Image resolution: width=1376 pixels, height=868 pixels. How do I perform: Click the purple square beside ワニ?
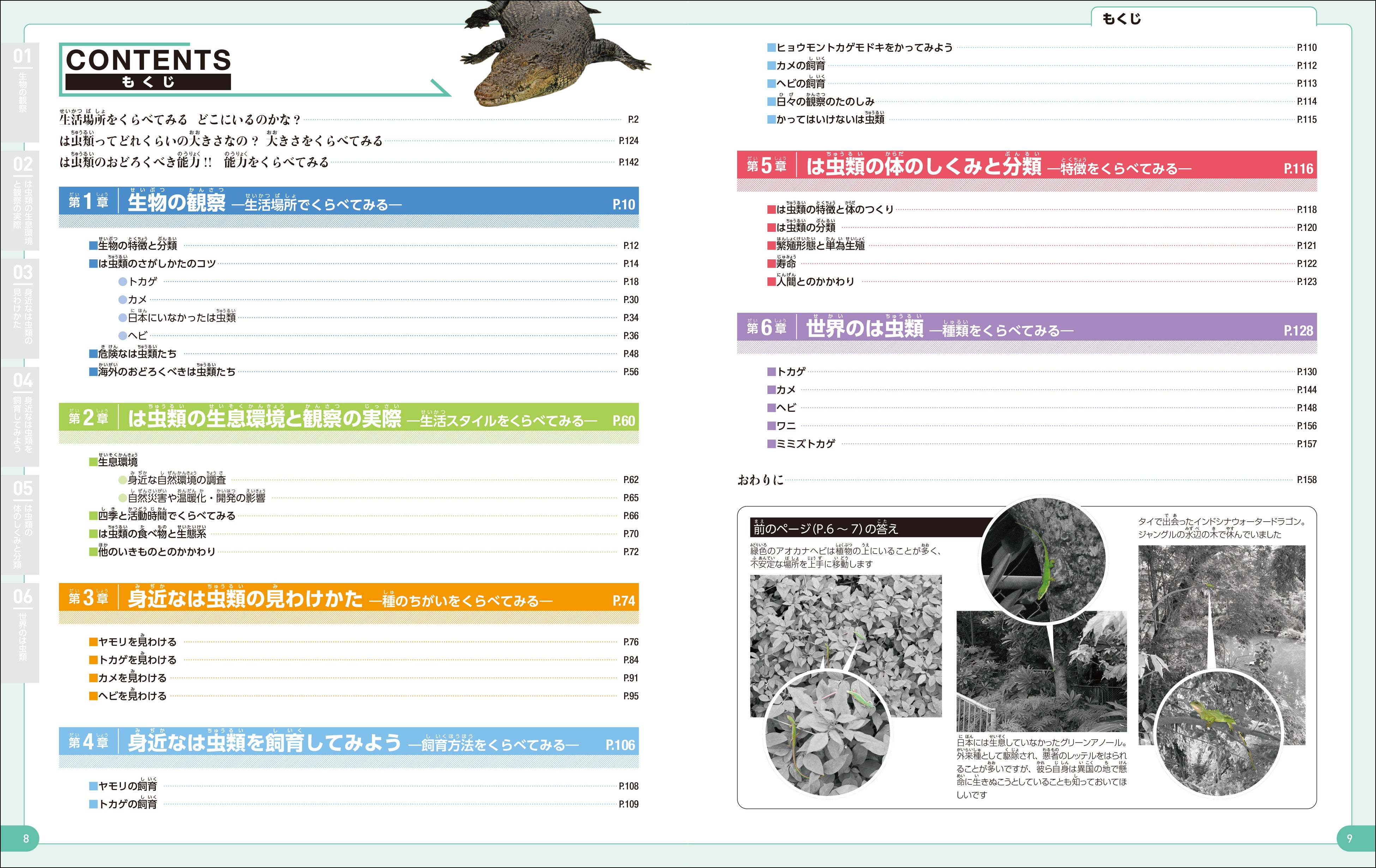tap(771, 426)
